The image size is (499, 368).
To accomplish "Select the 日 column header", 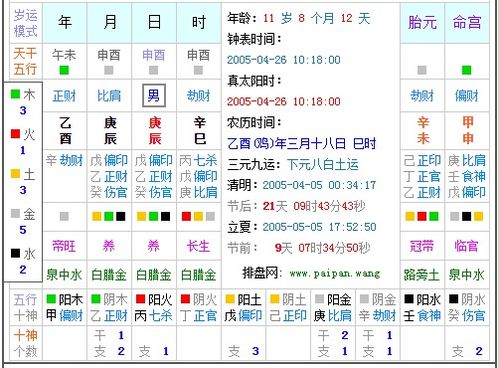I will coord(154,23).
